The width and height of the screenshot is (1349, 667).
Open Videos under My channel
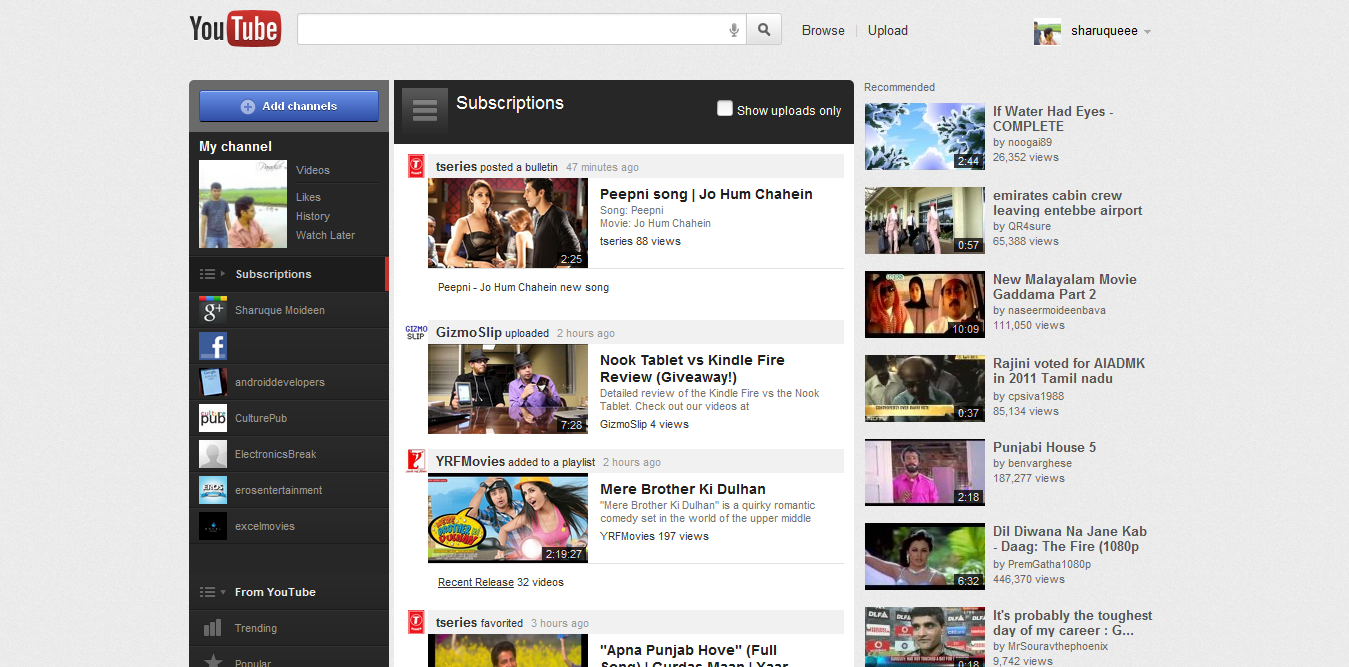coord(313,170)
